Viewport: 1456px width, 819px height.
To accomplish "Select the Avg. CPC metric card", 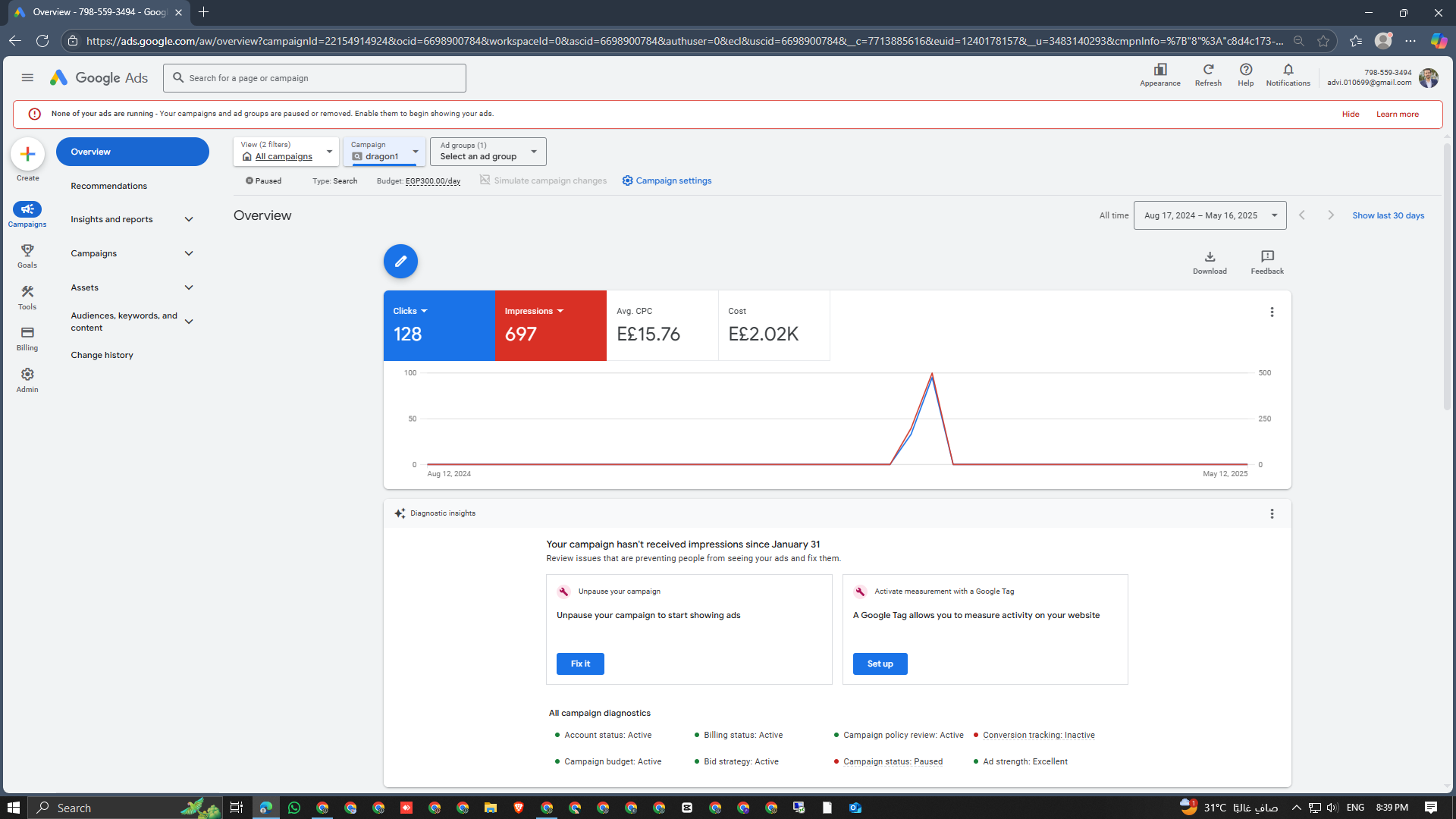I will pyautogui.click(x=662, y=325).
